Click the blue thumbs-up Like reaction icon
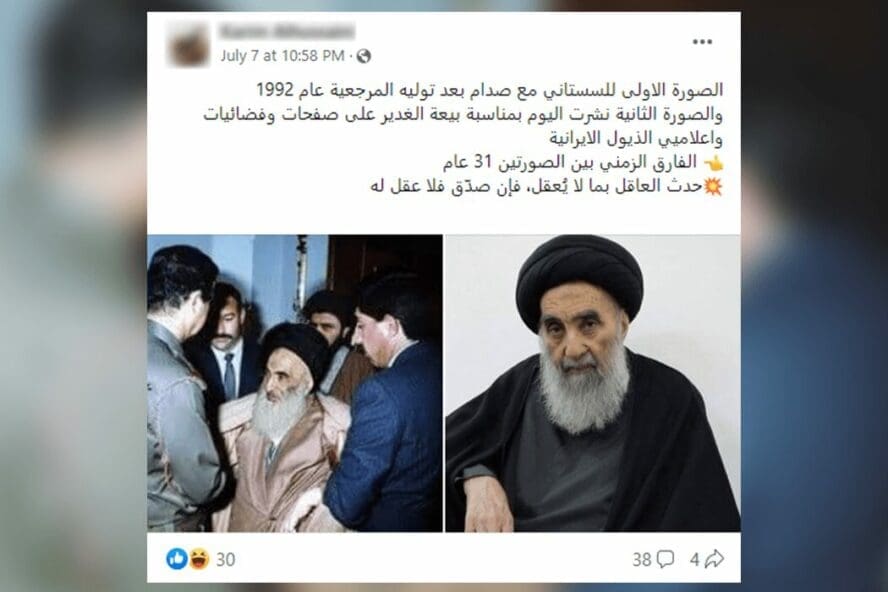This screenshot has height=592, width=888. point(177,559)
